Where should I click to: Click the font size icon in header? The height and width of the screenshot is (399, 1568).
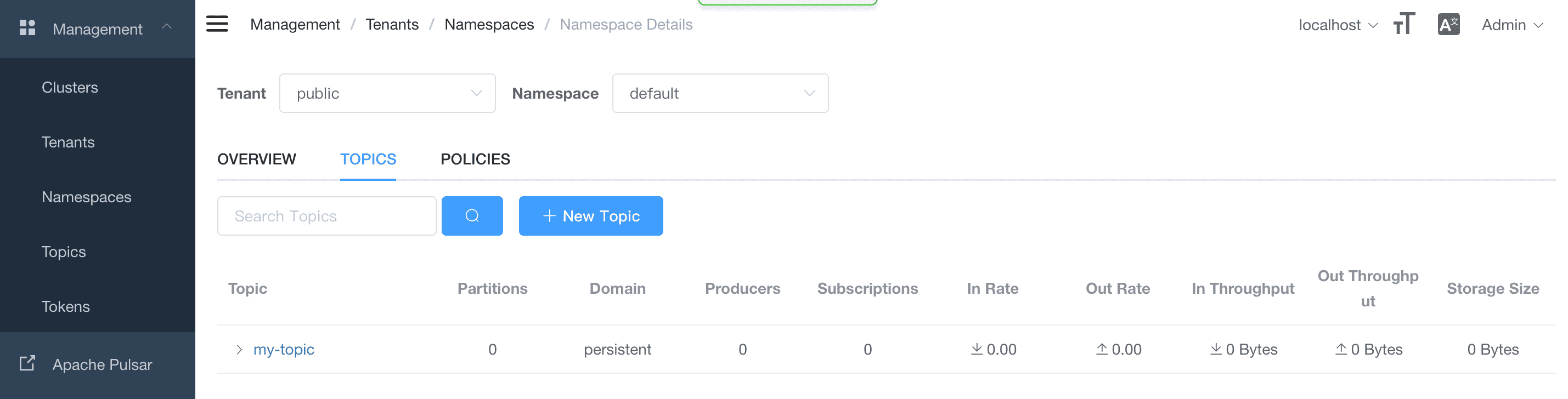[1403, 24]
